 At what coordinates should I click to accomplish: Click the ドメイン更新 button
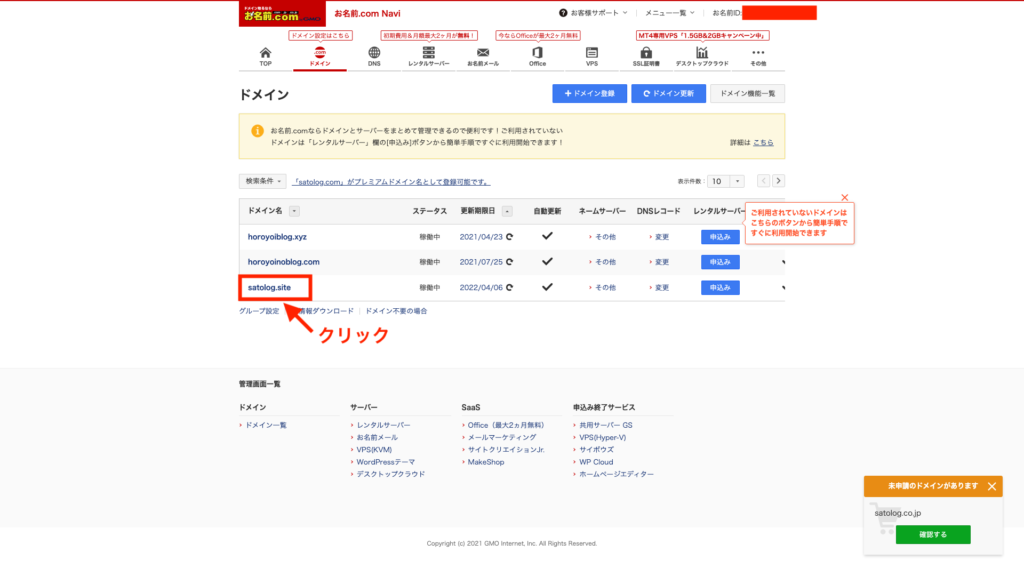coord(668,93)
